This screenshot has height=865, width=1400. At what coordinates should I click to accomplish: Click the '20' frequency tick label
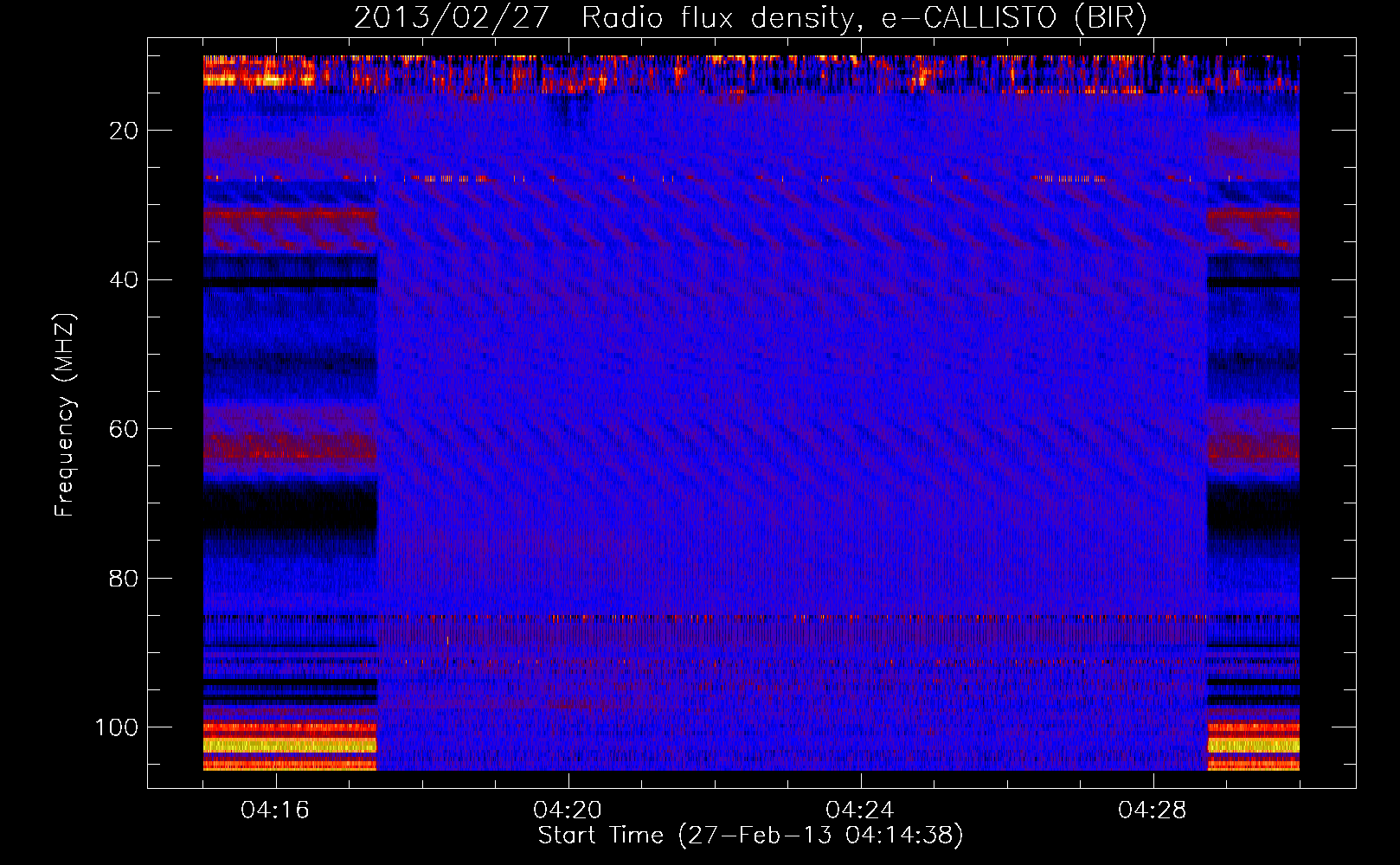(x=124, y=131)
